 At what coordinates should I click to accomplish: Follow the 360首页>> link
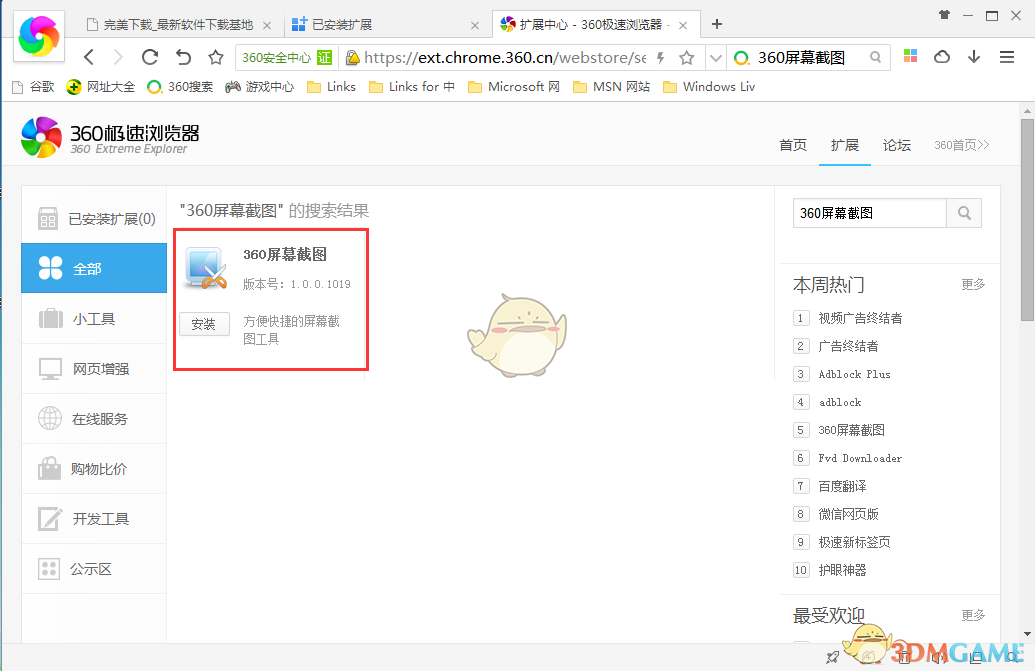coord(961,145)
